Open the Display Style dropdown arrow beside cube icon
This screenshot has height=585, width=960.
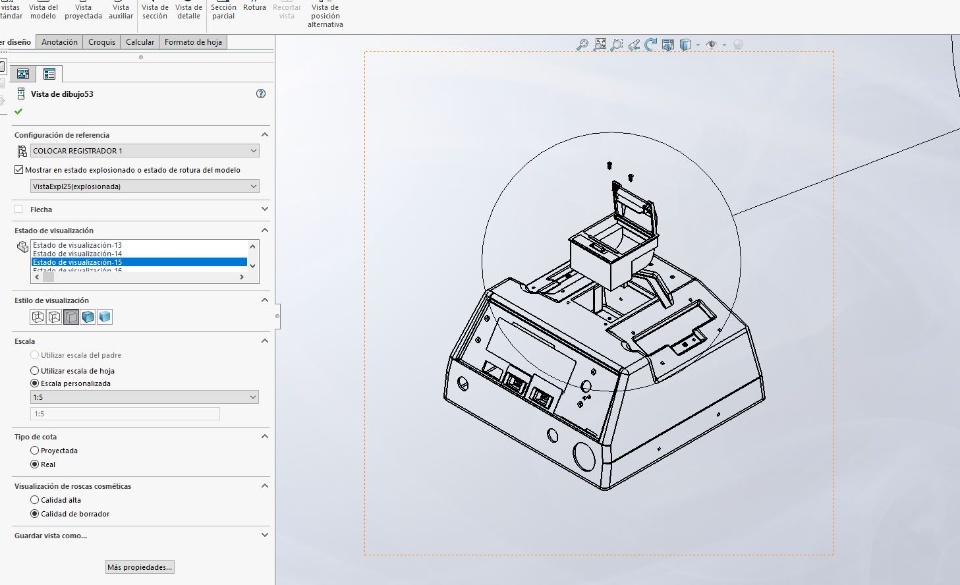[697, 45]
